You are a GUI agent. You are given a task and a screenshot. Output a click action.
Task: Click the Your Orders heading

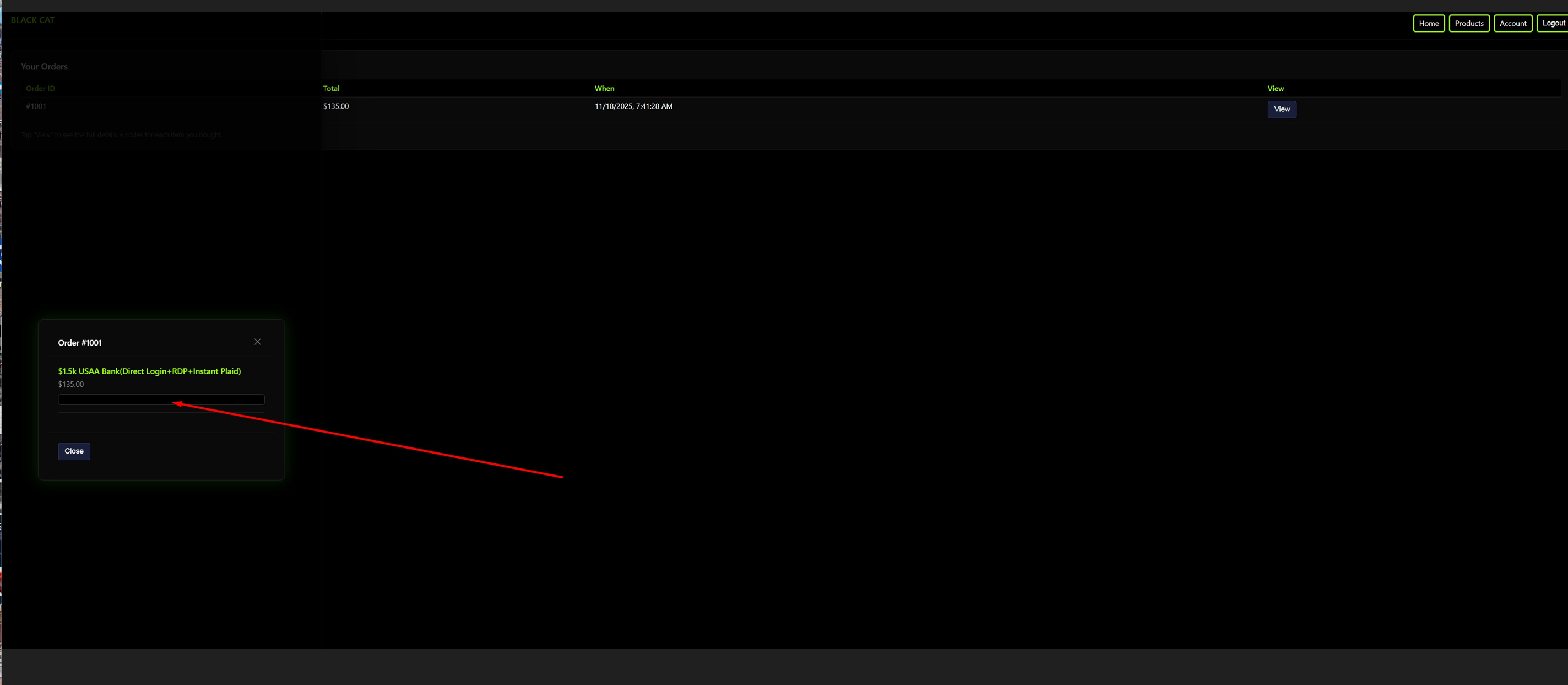pyautogui.click(x=44, y=66)
